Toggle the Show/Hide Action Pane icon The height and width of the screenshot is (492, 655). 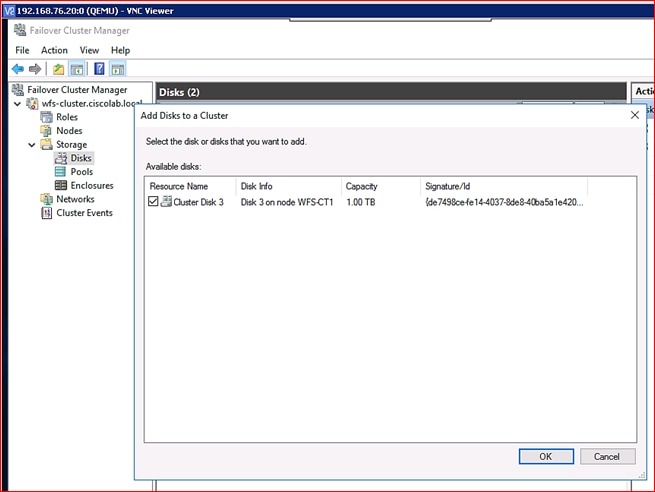(x=118, y=69)
